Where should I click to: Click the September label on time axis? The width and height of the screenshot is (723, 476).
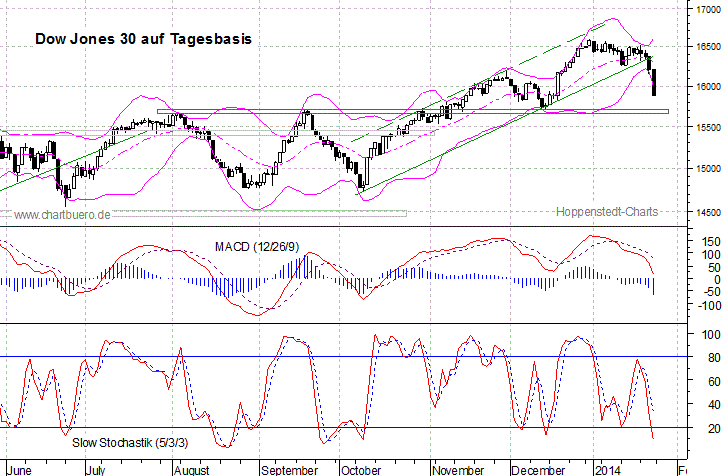[x=289, y=470]
